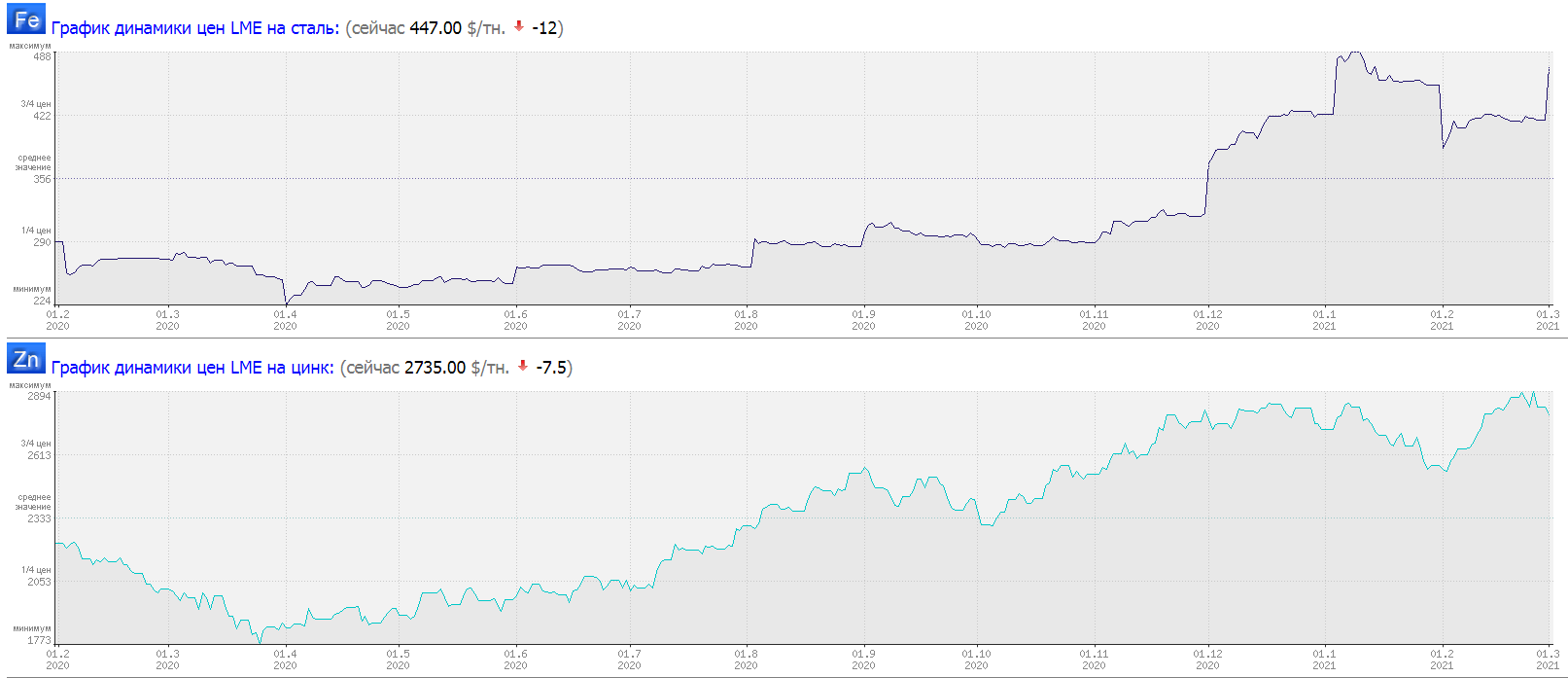
Task: Click the Fe steel element icon
Action: point(26,19)
